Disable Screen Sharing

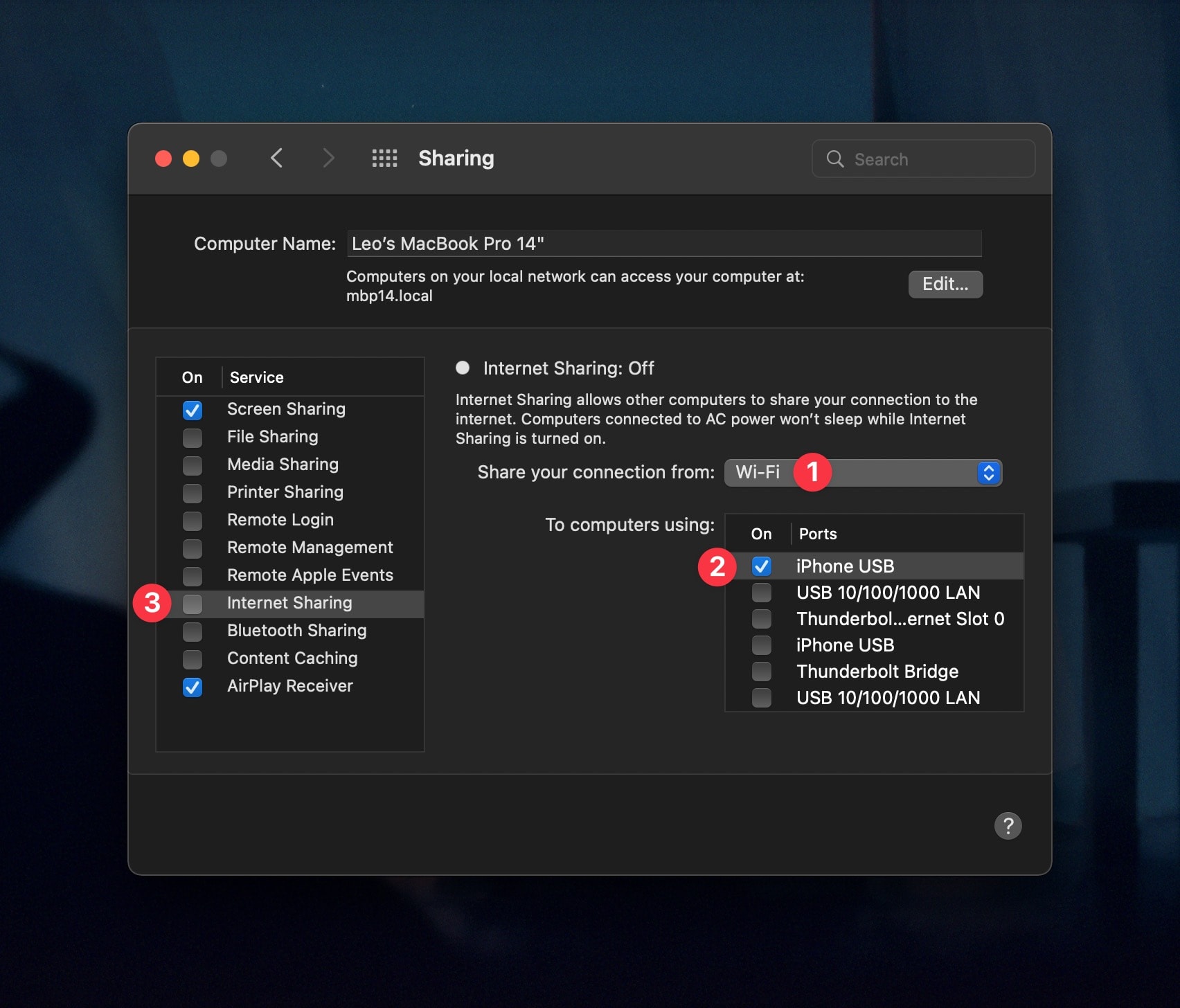192,410
